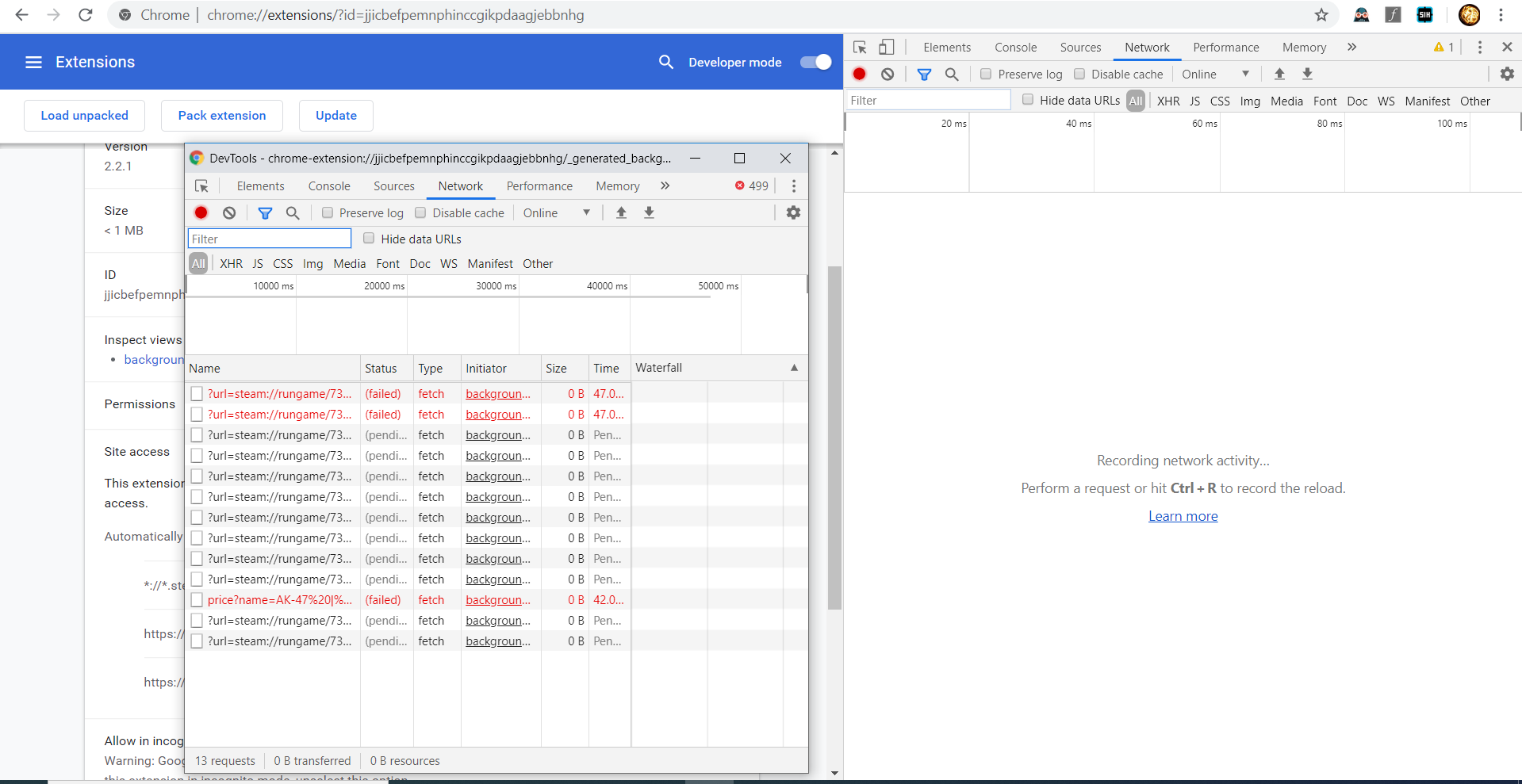The width and height of the screenshot is (1522, 784).
Task: Open DevTools more options menu
Action: pyautogui.click(x=793, y=185)
